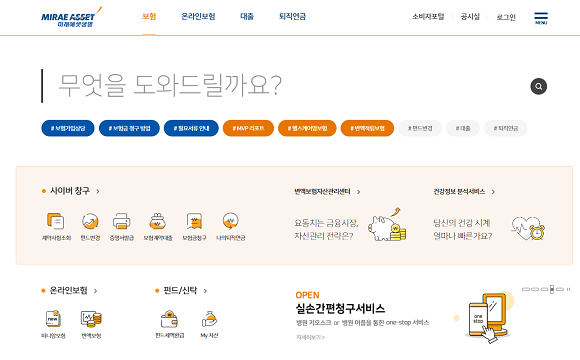
Task: Click 자세히보기 under 실손간편청구서비스
Action: point(310,337)
